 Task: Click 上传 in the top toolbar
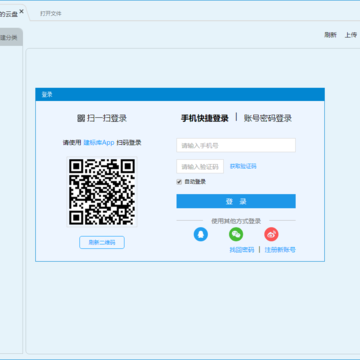[x=351, y=35]
